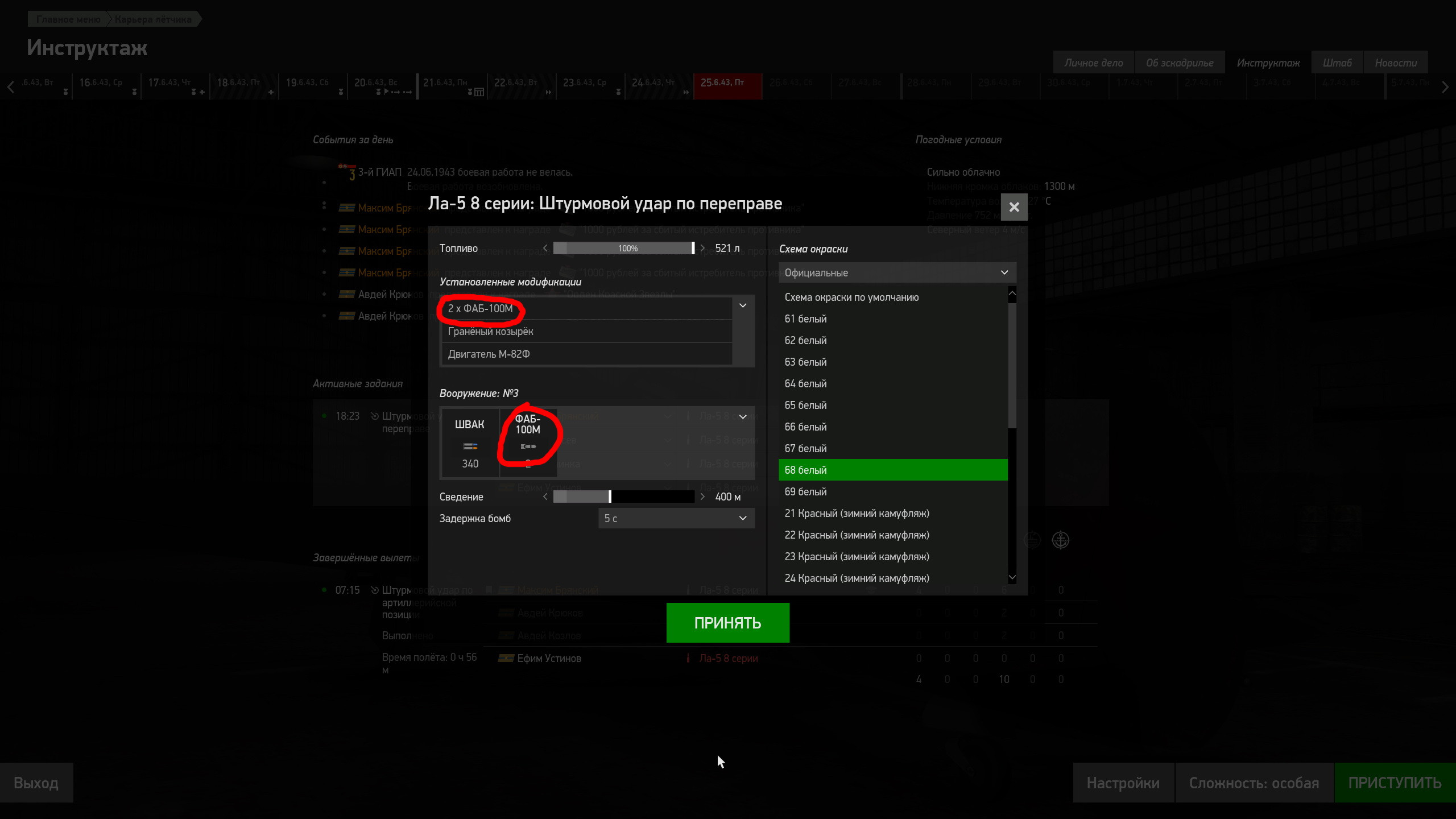Switch to Личное дело tab
Screen dimensions: 1456x819
pyautogui.click(x=1093, y=63)
